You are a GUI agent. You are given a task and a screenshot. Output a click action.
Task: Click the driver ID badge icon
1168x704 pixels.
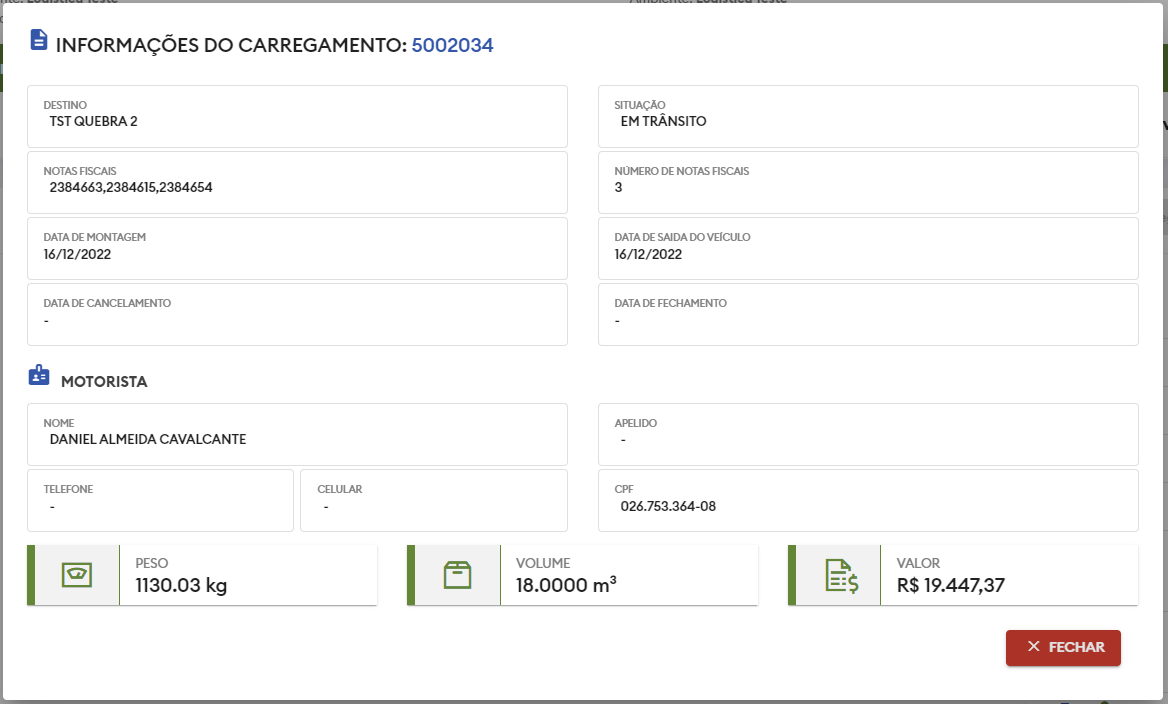pos(39,376)
